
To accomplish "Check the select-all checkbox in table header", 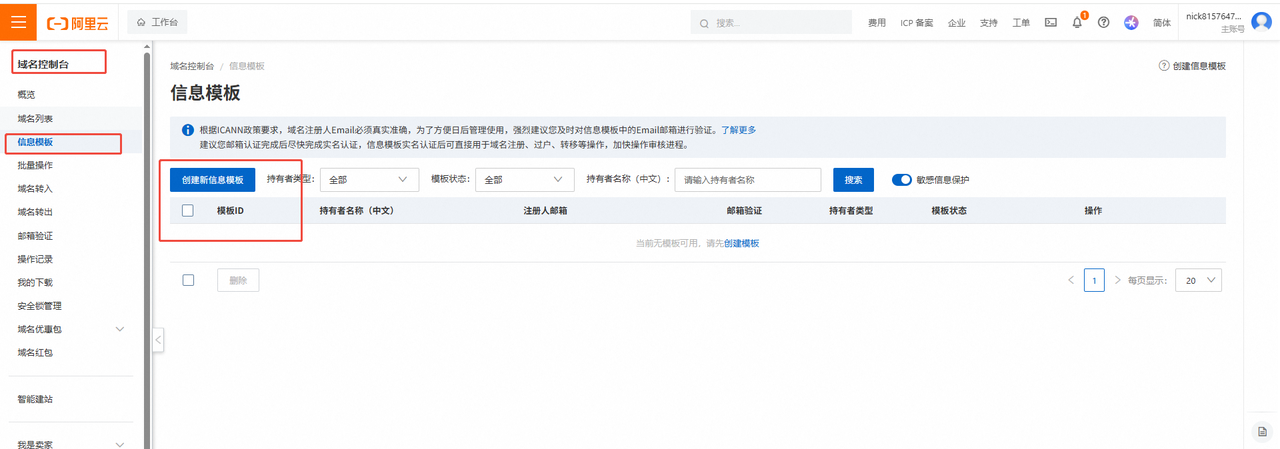I will pyautogui.click(x=188, y=211).
